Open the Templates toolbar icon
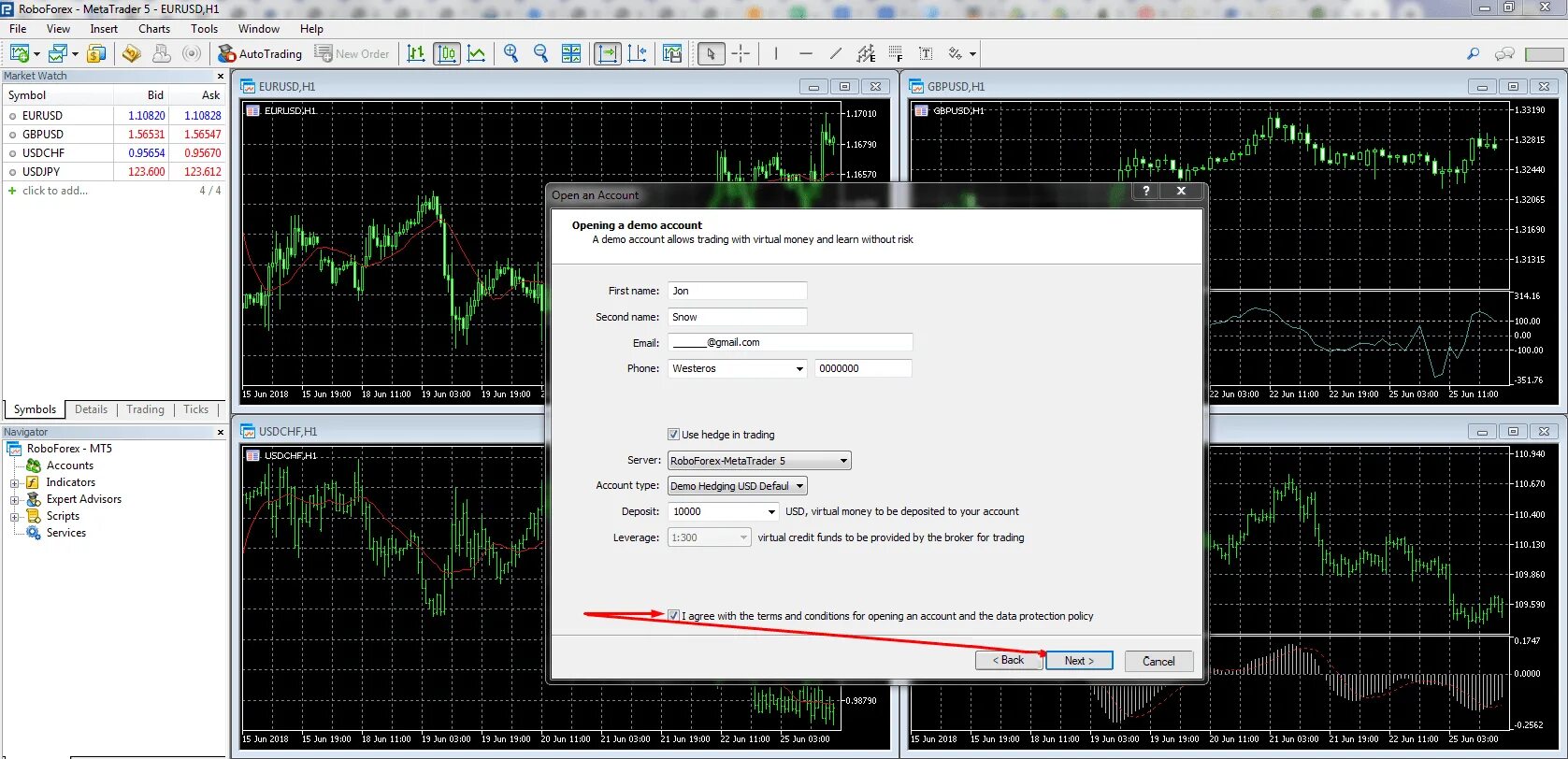 click(672, 54)
